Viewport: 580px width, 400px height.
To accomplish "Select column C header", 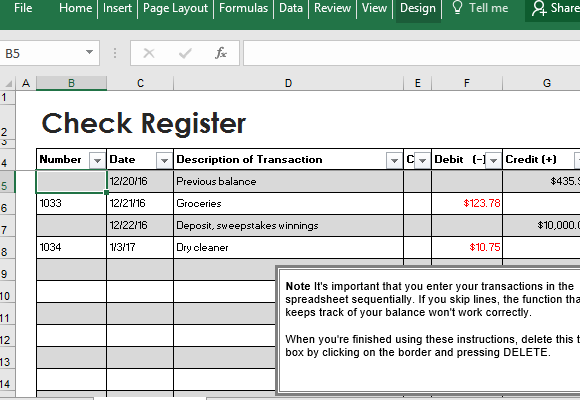I will (x=140, y=83).
